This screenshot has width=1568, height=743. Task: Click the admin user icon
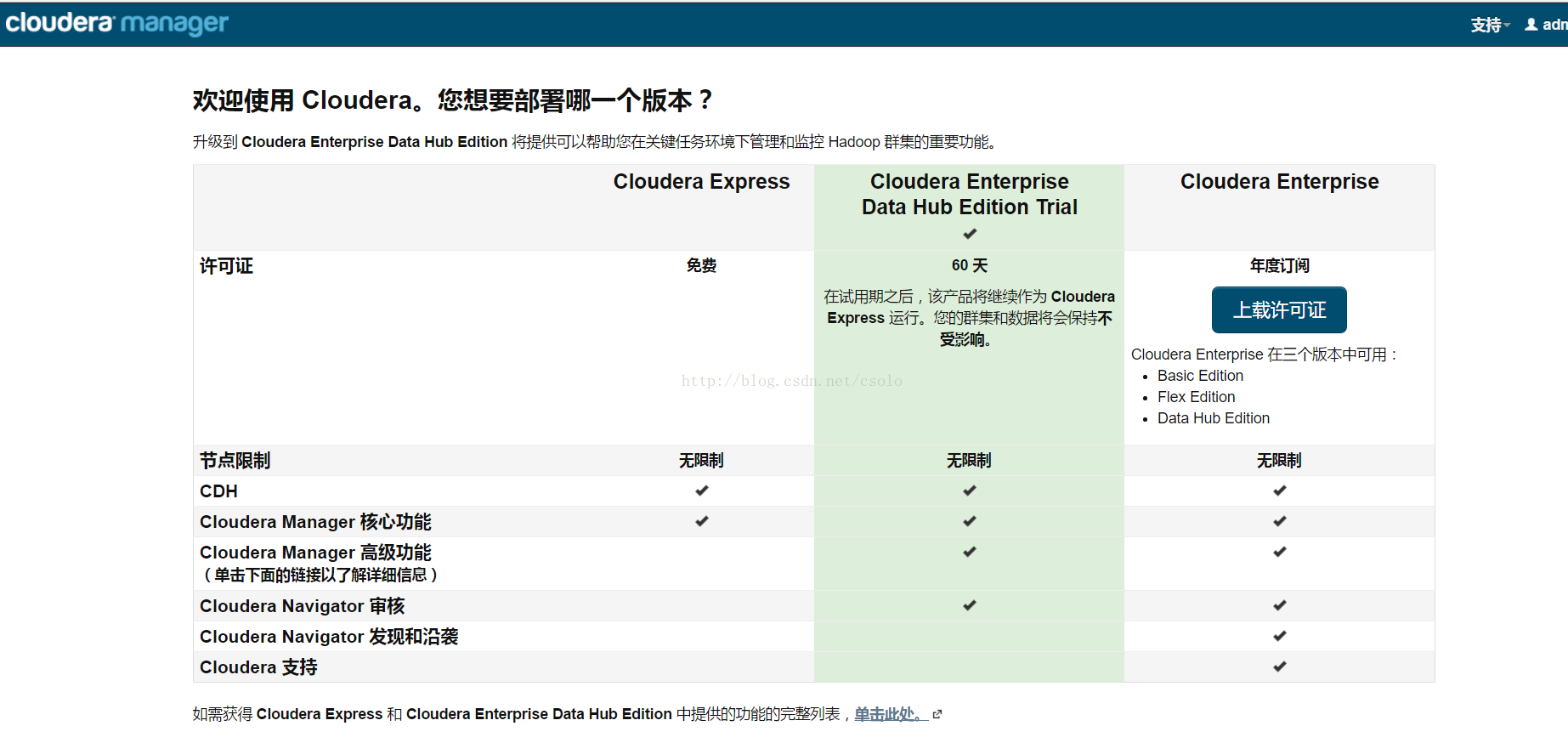click(1531, 25)
